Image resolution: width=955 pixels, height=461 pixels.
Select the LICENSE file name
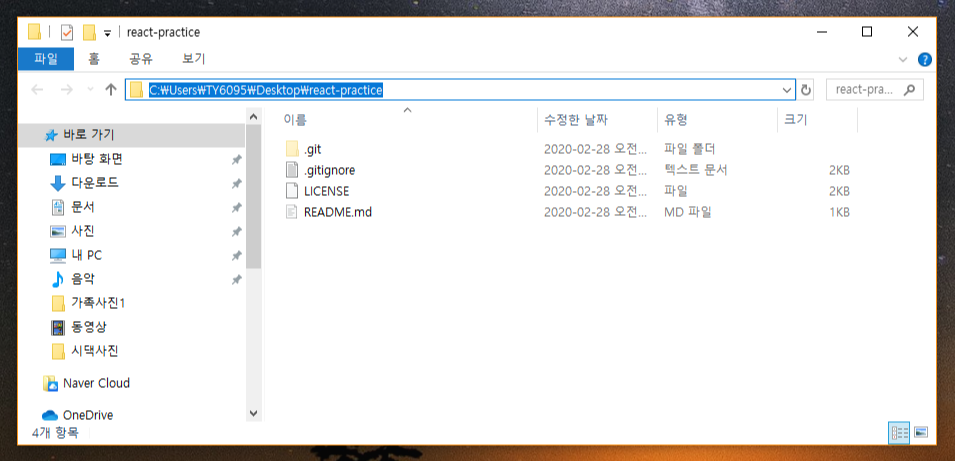326,191
